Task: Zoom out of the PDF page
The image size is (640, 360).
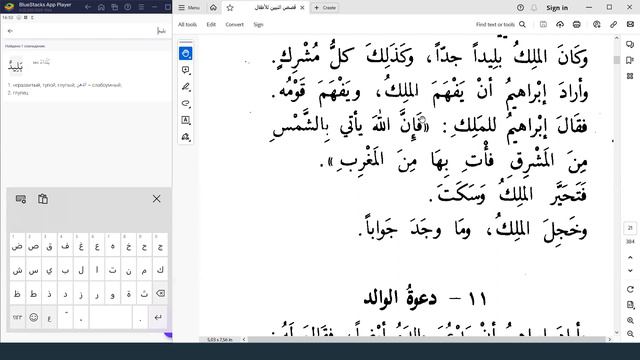Action: tap(630, 334)
